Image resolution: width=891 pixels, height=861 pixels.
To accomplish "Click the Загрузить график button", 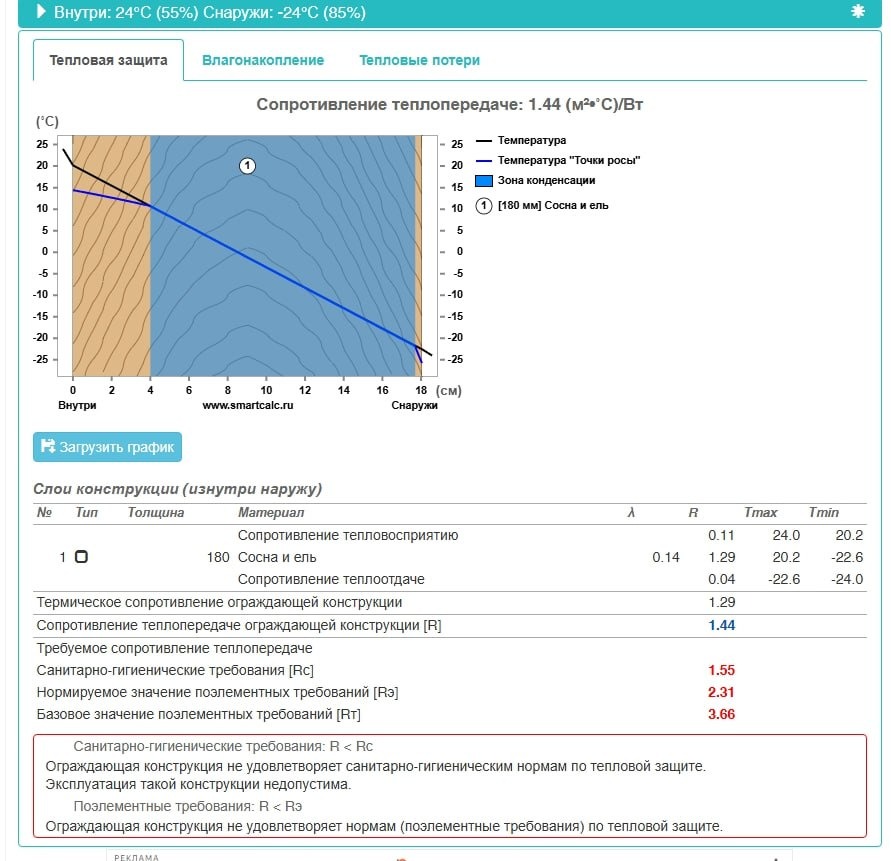I will coord(108,447).
